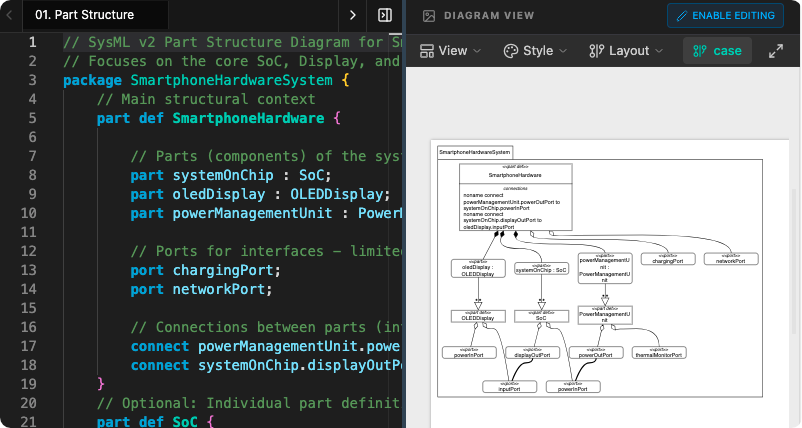Toggle the case display mode
Screen dimensions: 802x428
coord(717,51)
